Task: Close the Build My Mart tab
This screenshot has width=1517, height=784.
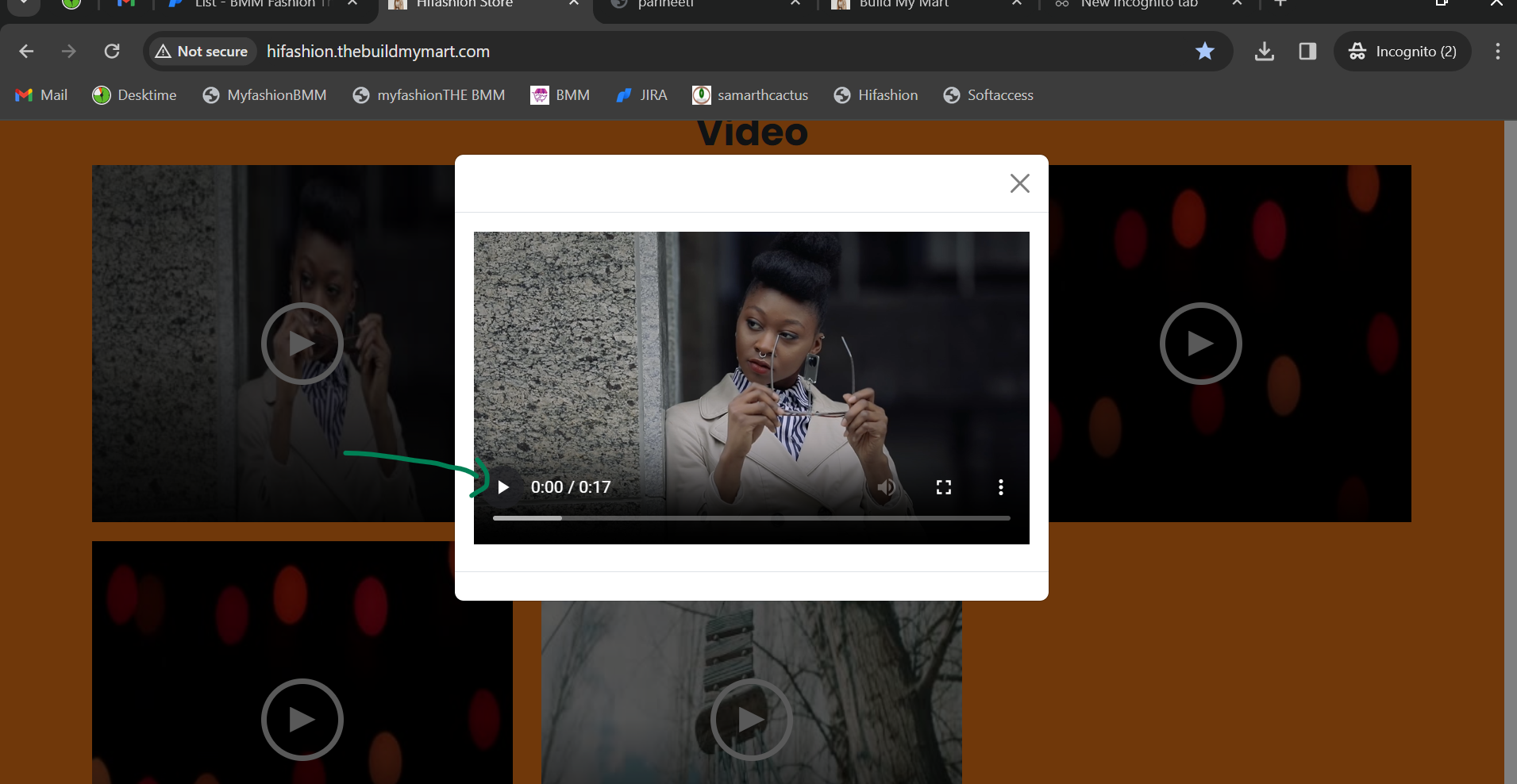Action: point(1016,4)
